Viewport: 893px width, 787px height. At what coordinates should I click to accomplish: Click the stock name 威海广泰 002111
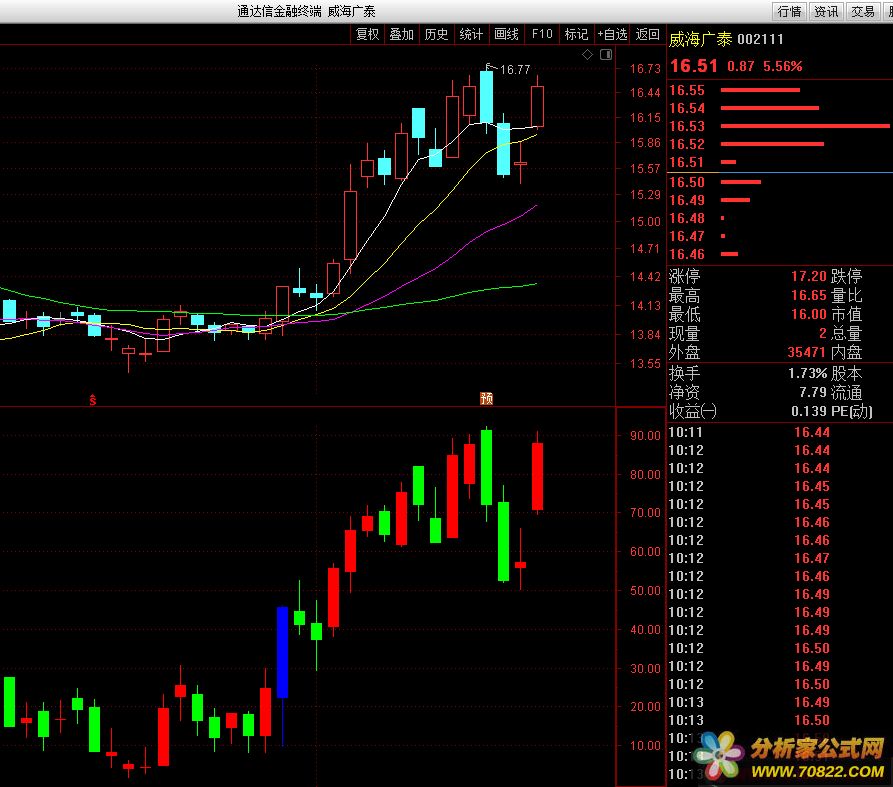pos(726,39)
